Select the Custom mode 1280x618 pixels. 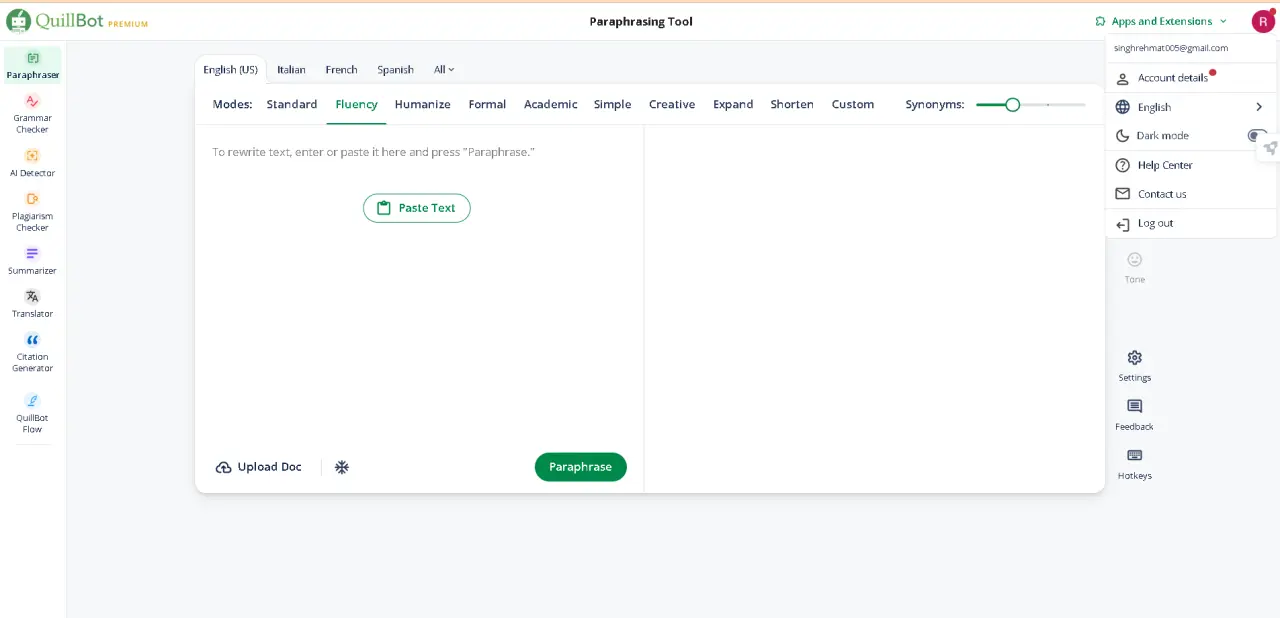click(x=853, y=104)
